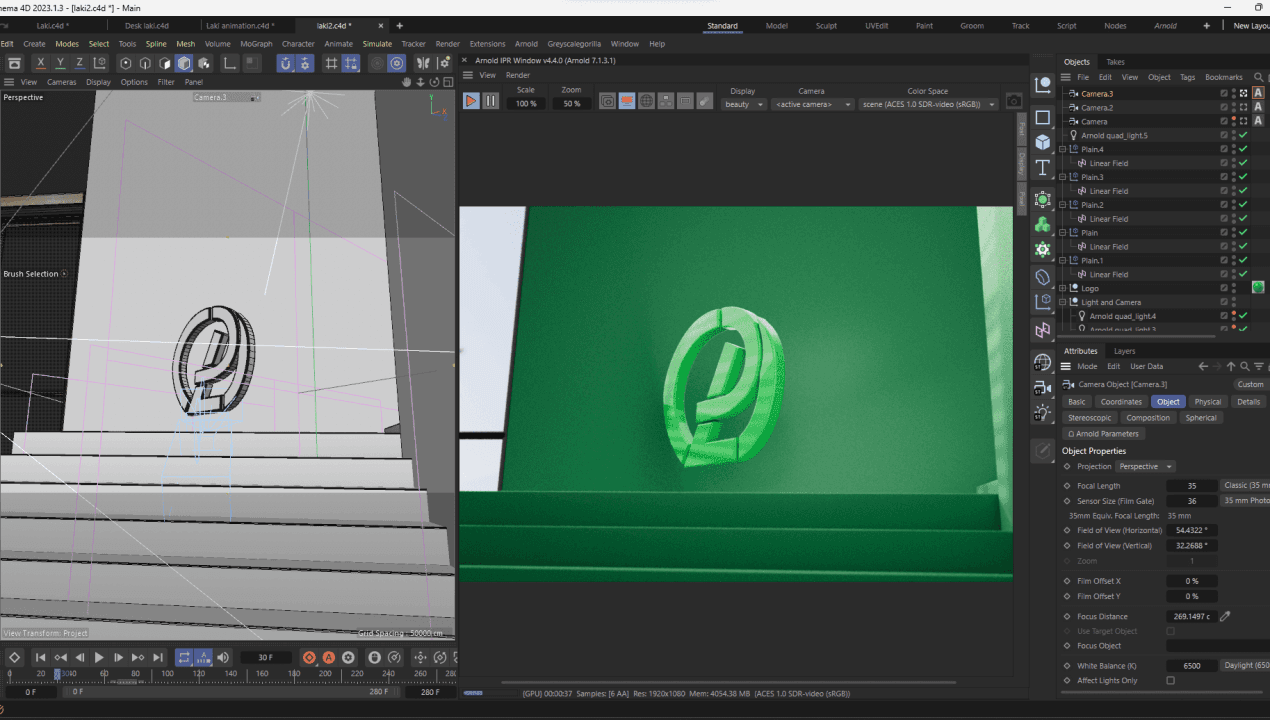Toggle the X axis lock icon
The height and width of the screenshot is (720, 1270).
[x=41, y=63]
